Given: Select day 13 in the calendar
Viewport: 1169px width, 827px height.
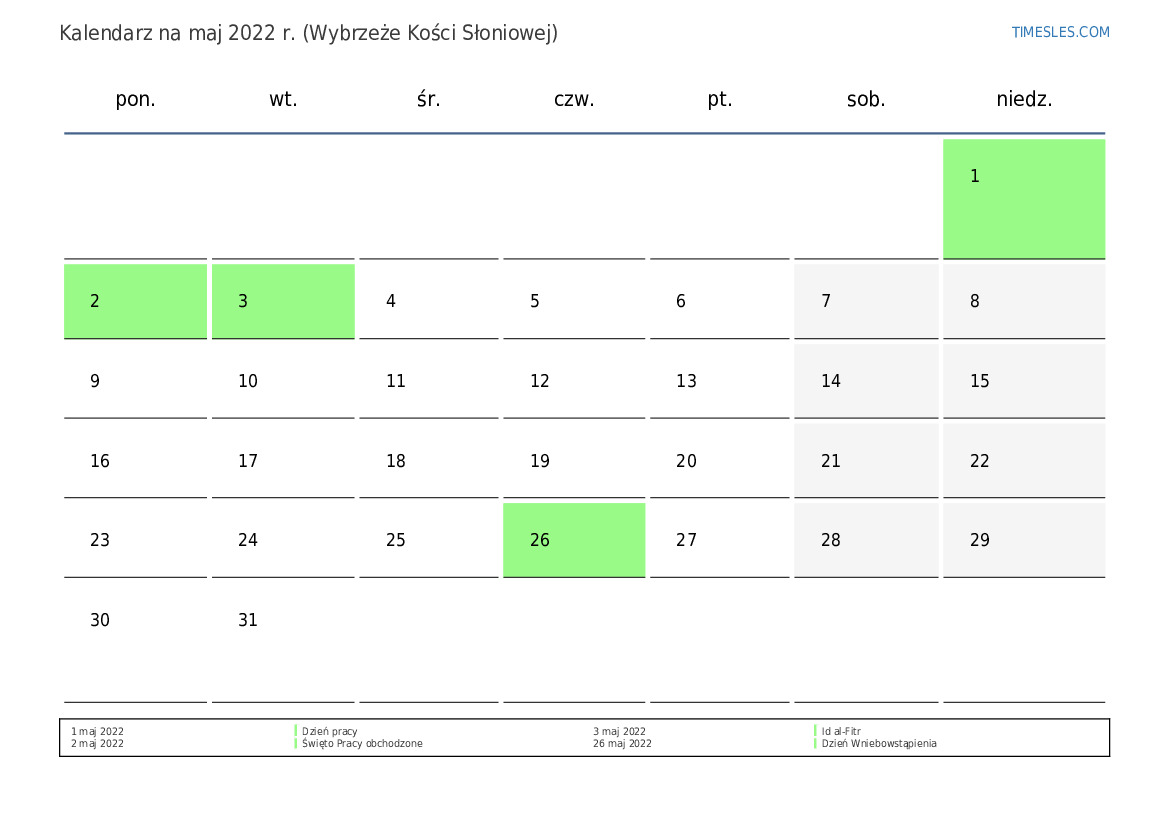Looking at the screenshot, I should (x=719, y=381).
